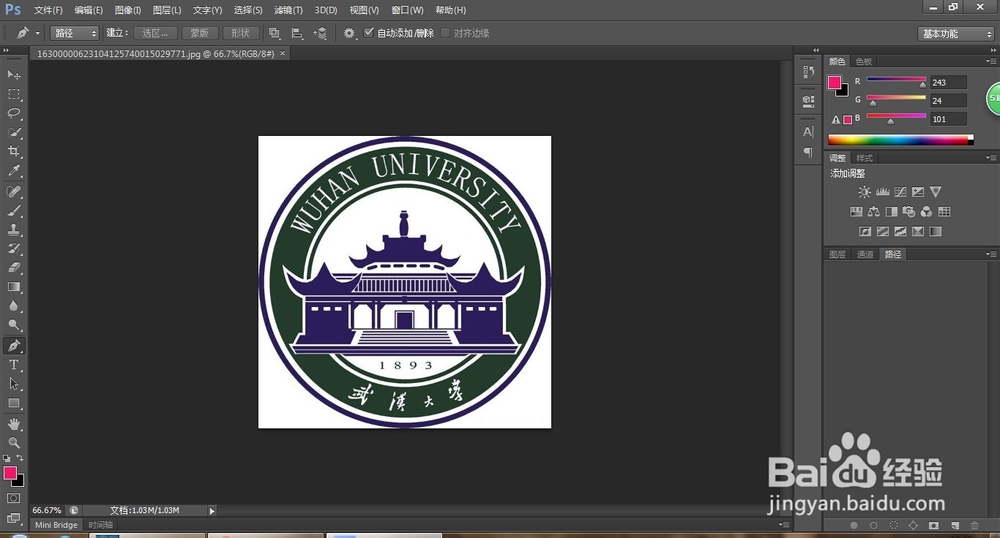The width and height of the screenshot is (1000, 538).
Task: Add a Channel Mixer adjustment
Action: click(926, 212)
